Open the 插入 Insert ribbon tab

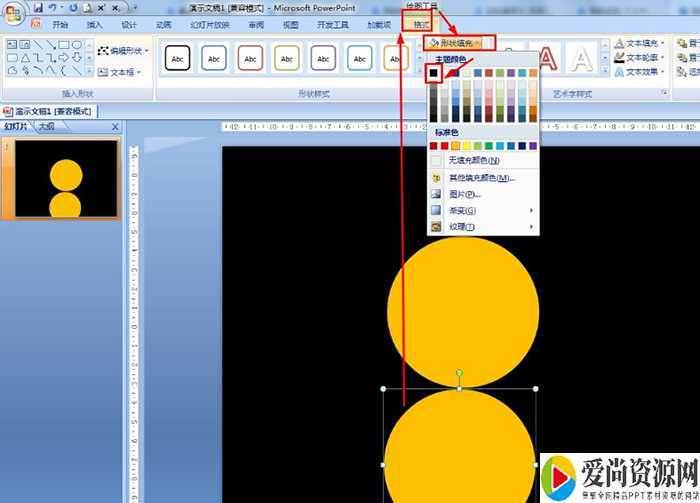point(94,25)
